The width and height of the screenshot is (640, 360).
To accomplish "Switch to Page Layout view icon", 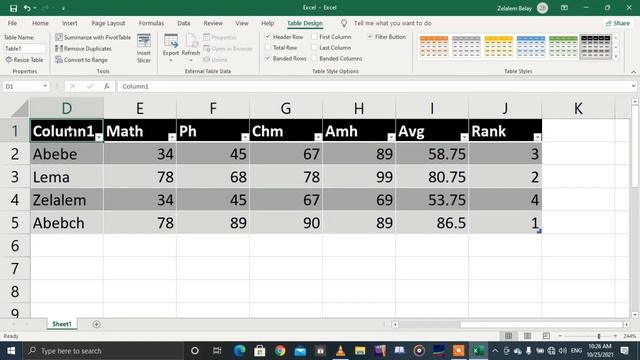I will [x=527, y=336].
